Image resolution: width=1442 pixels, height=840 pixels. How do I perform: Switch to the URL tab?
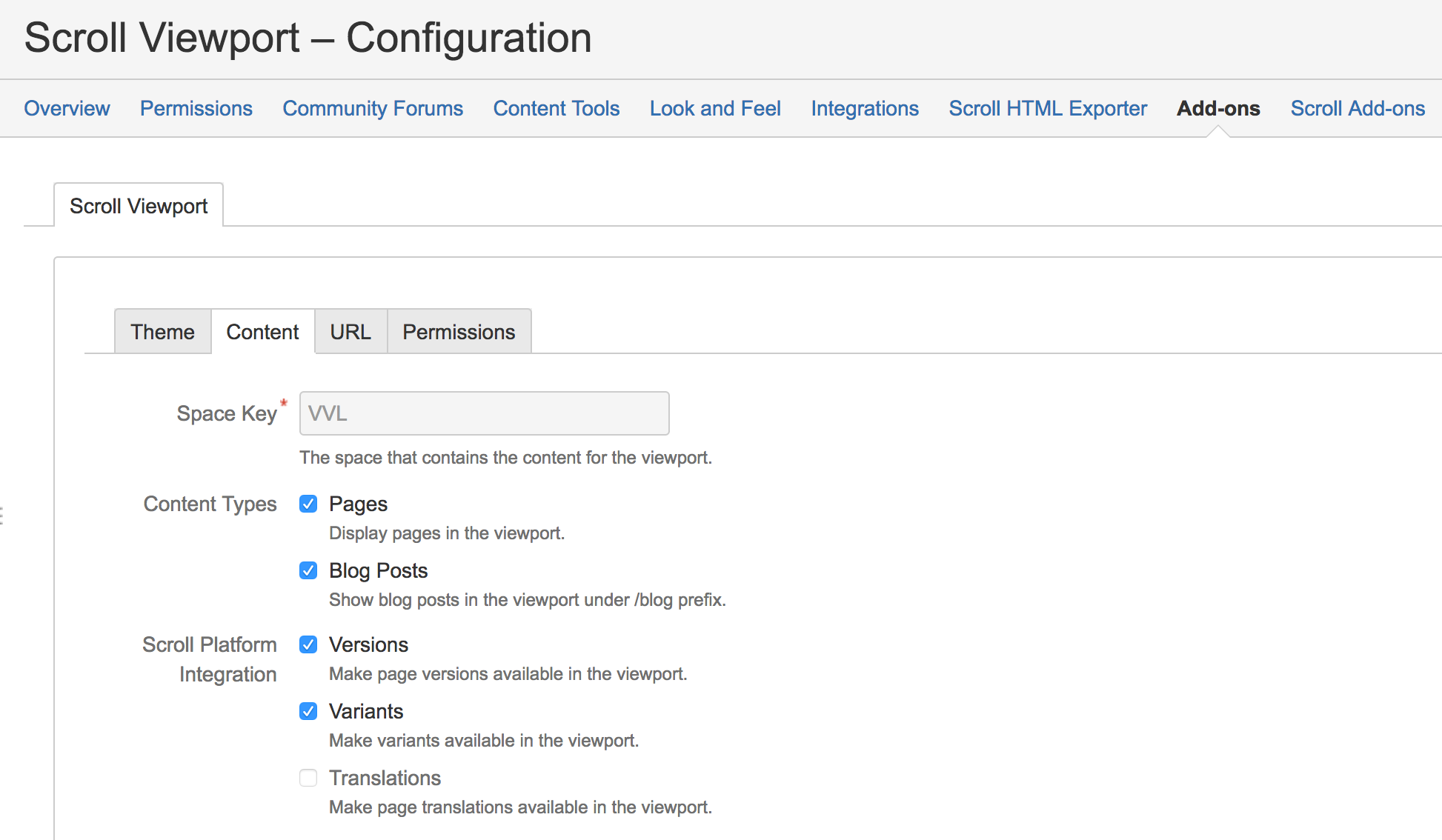tap(350, 332)
